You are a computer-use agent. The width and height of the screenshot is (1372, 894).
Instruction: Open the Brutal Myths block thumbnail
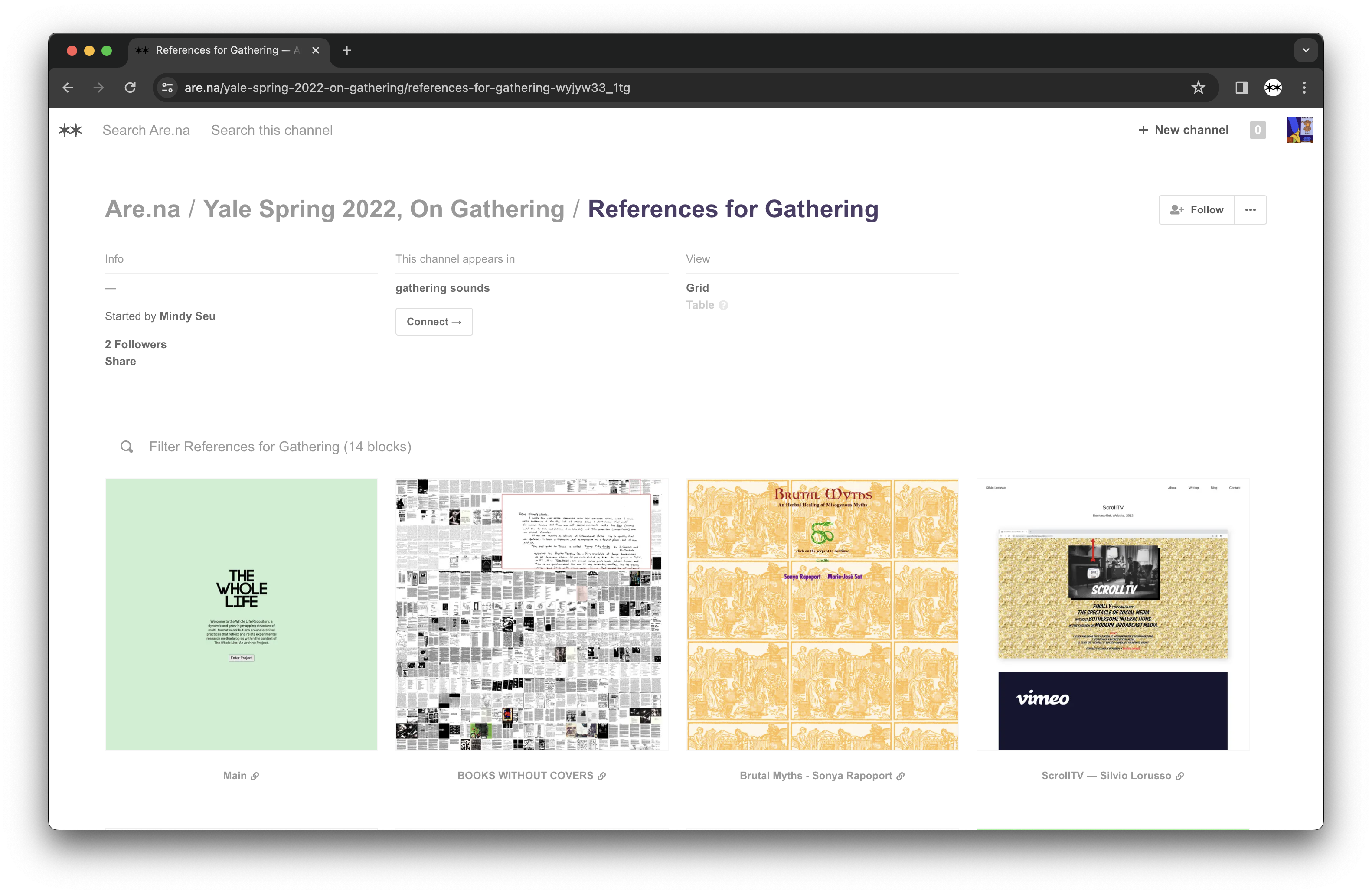coord(822,614)
